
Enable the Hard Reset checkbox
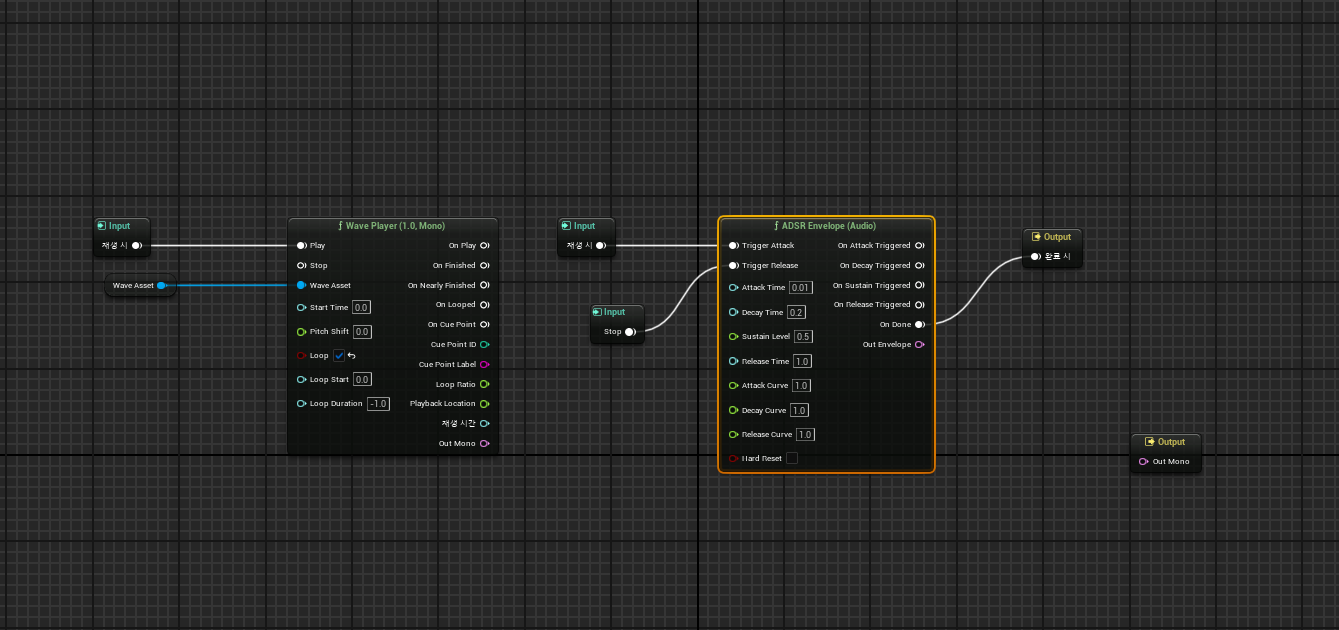792,458
